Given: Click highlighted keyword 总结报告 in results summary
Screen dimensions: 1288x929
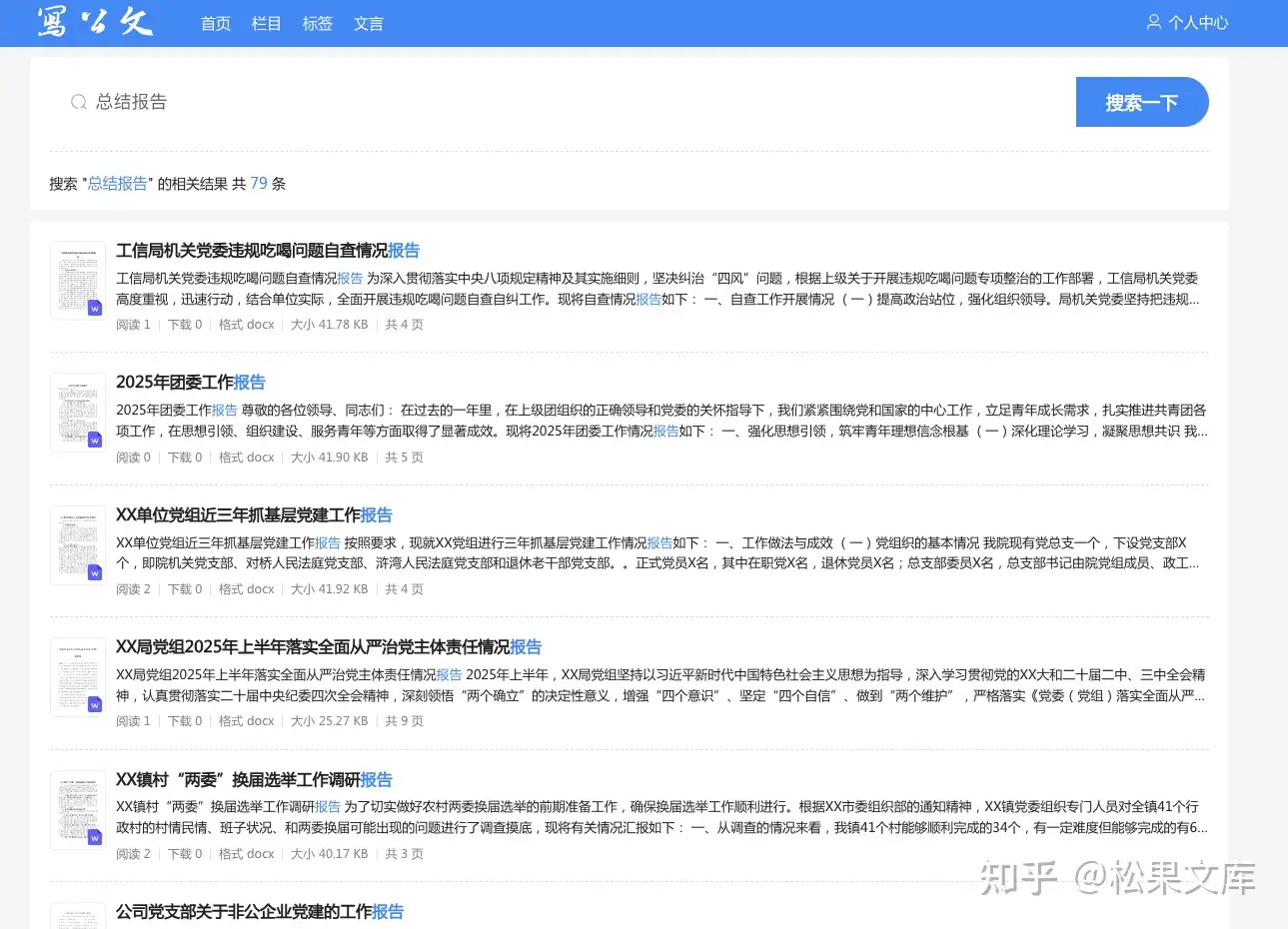Looking at the screenshot, I should point(118,184).
